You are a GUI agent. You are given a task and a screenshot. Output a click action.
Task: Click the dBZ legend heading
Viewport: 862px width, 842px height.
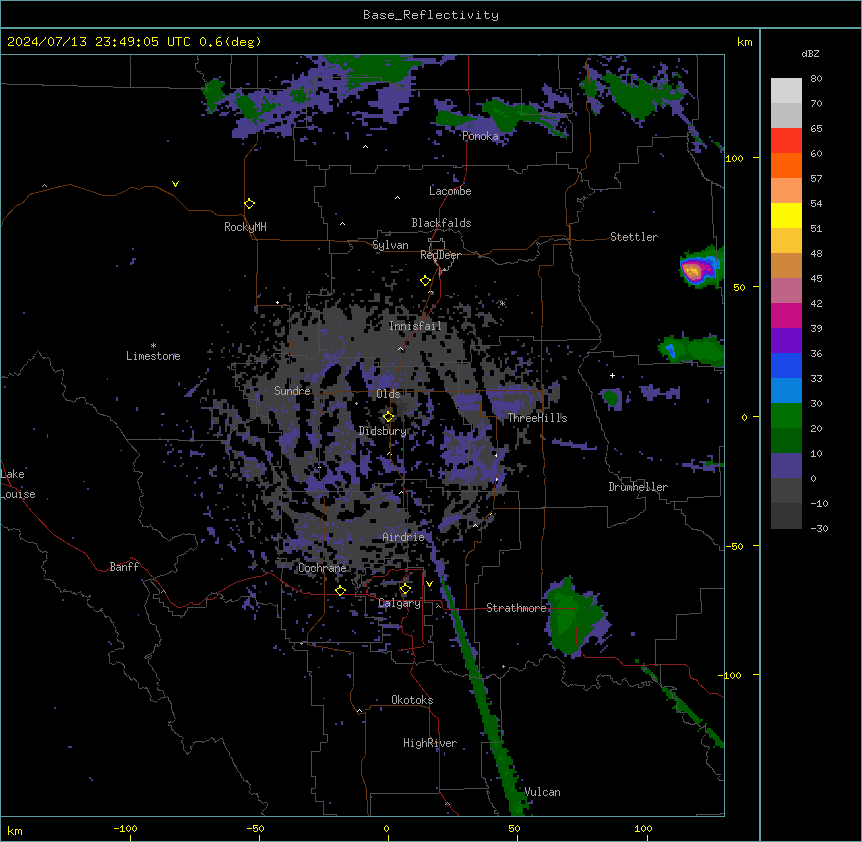(x=810, y=54)
